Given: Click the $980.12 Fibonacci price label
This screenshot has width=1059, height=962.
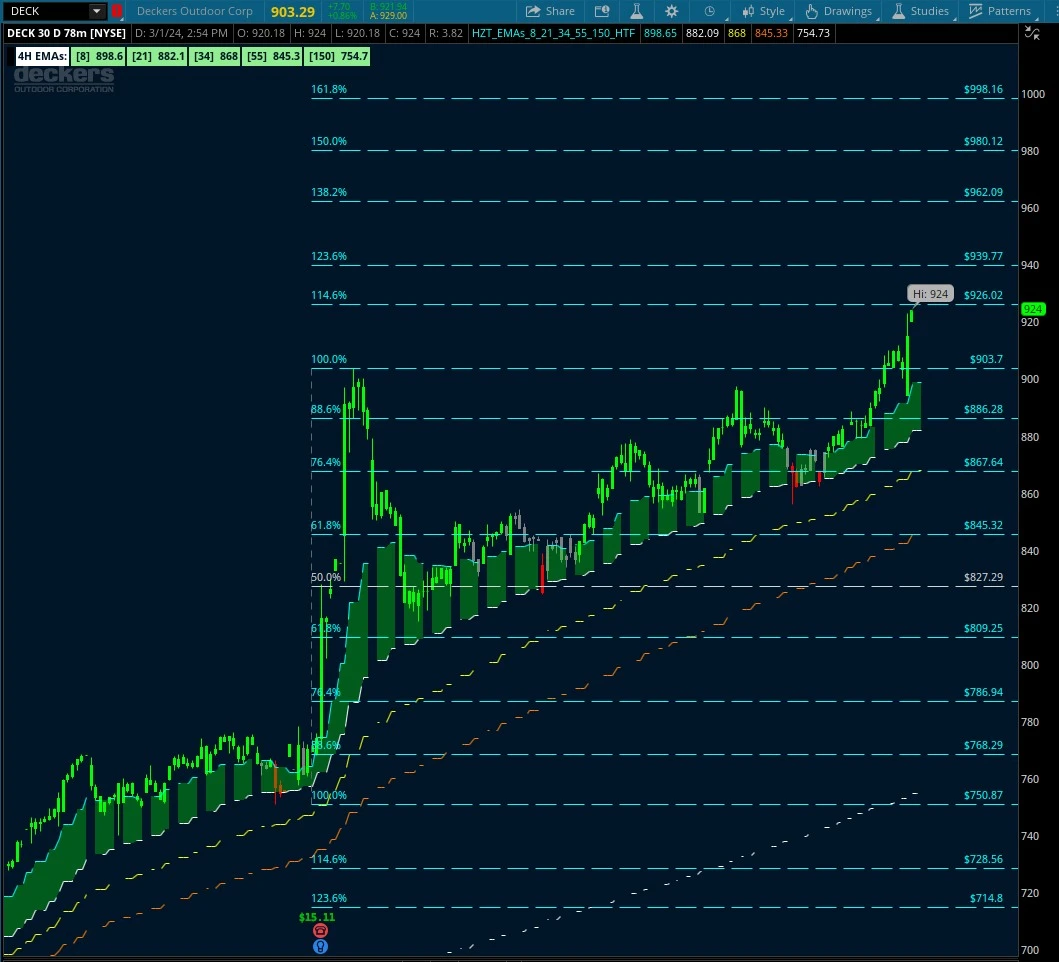Looking at the screenshot, I should click(x=983, y=141).
